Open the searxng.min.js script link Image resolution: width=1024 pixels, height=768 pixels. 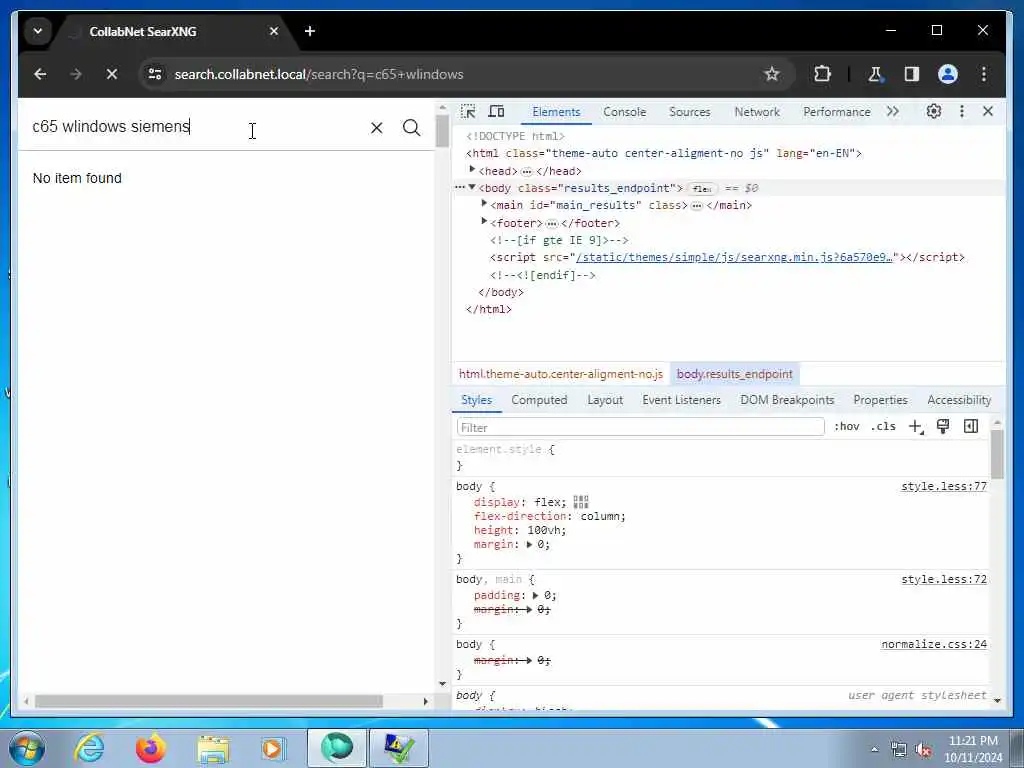click(734, 257)
